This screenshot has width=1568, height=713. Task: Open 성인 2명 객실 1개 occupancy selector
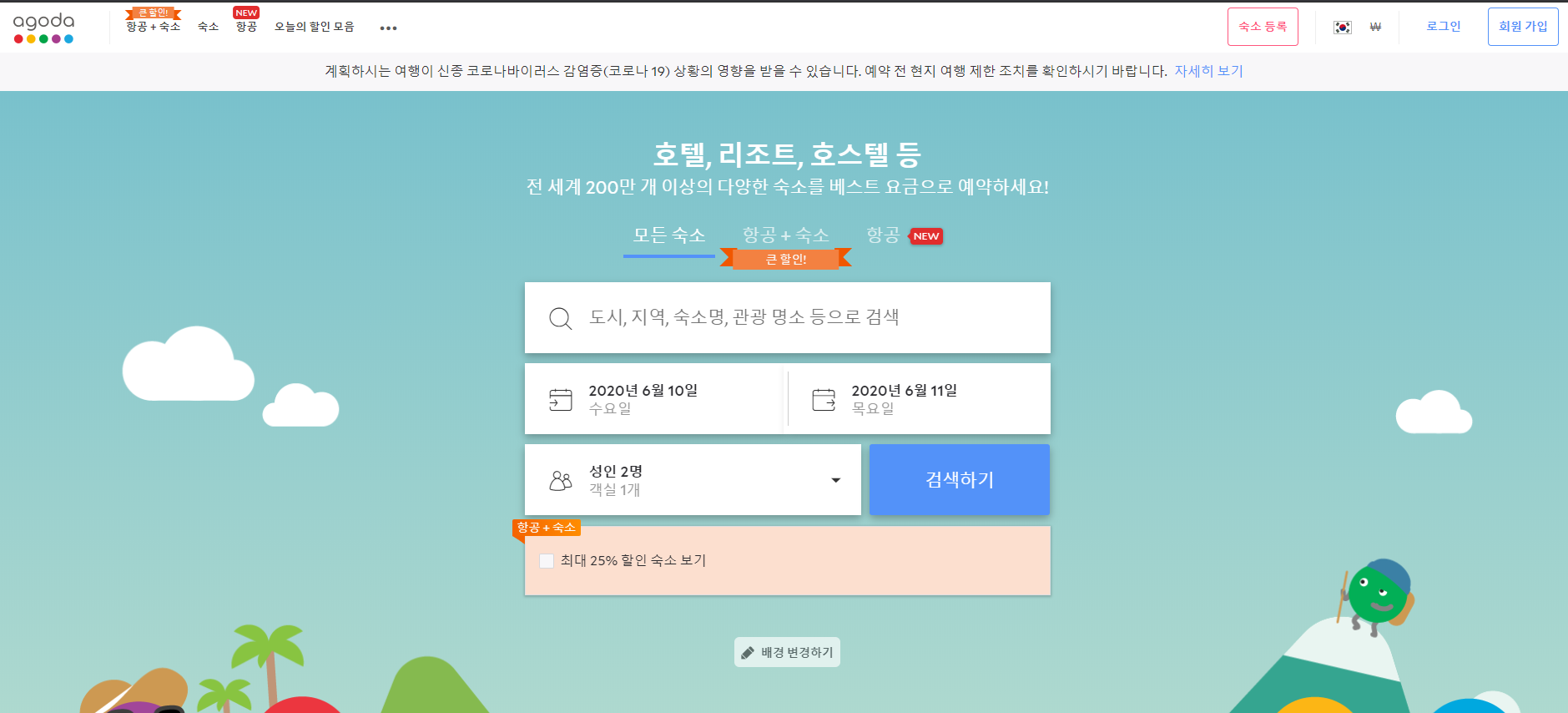click(693, 480)
